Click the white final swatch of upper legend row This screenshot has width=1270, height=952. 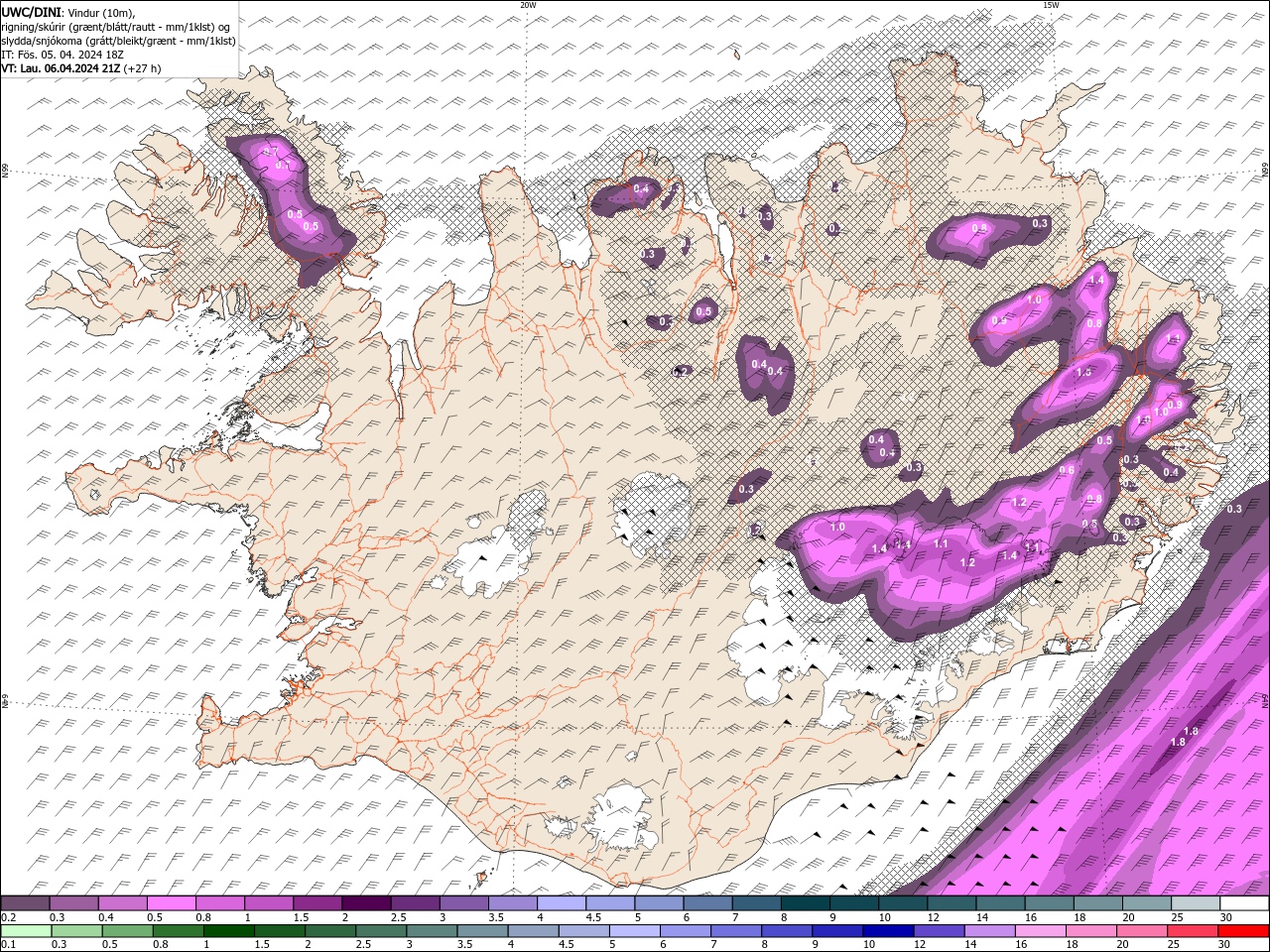[x=1243, y=903]
